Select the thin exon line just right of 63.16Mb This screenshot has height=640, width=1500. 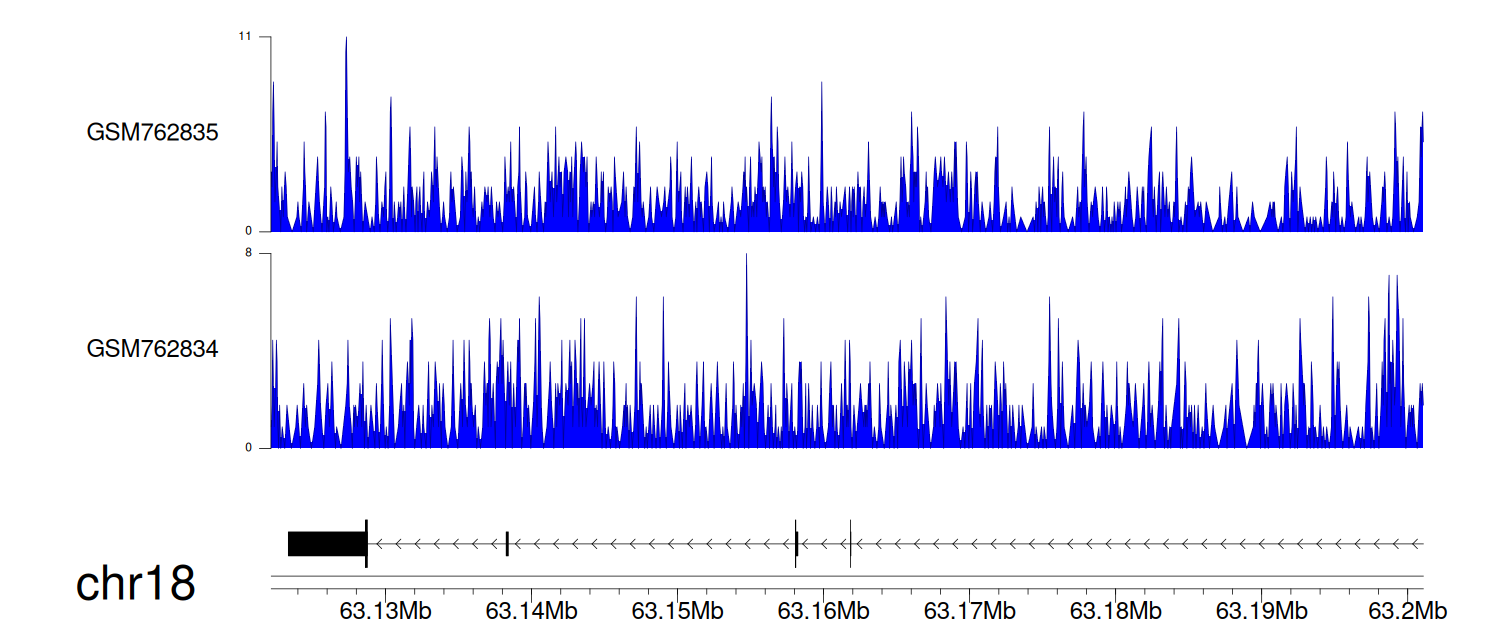click(850, 543)
